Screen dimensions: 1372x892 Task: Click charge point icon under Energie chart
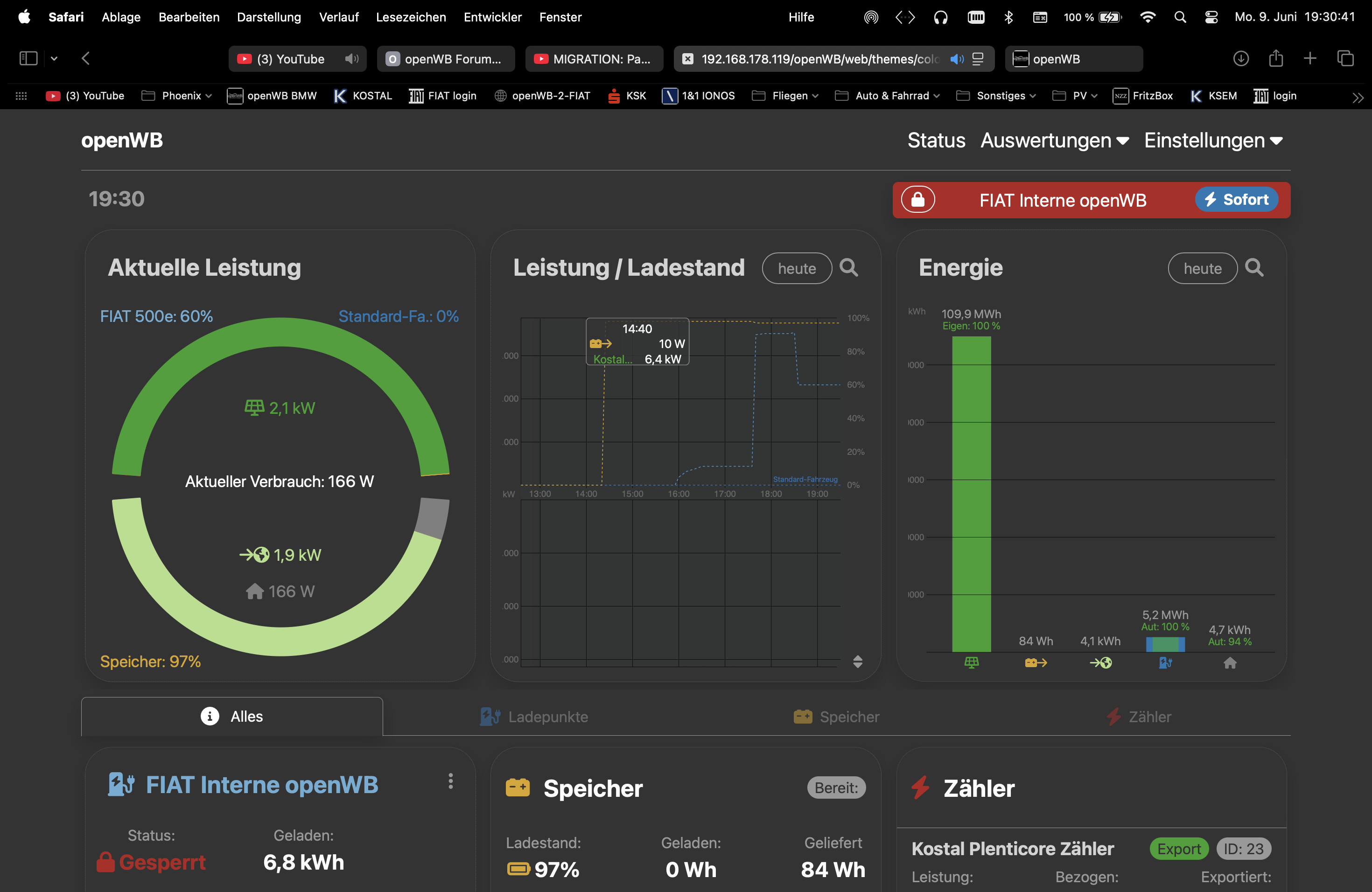[1165, 662]
